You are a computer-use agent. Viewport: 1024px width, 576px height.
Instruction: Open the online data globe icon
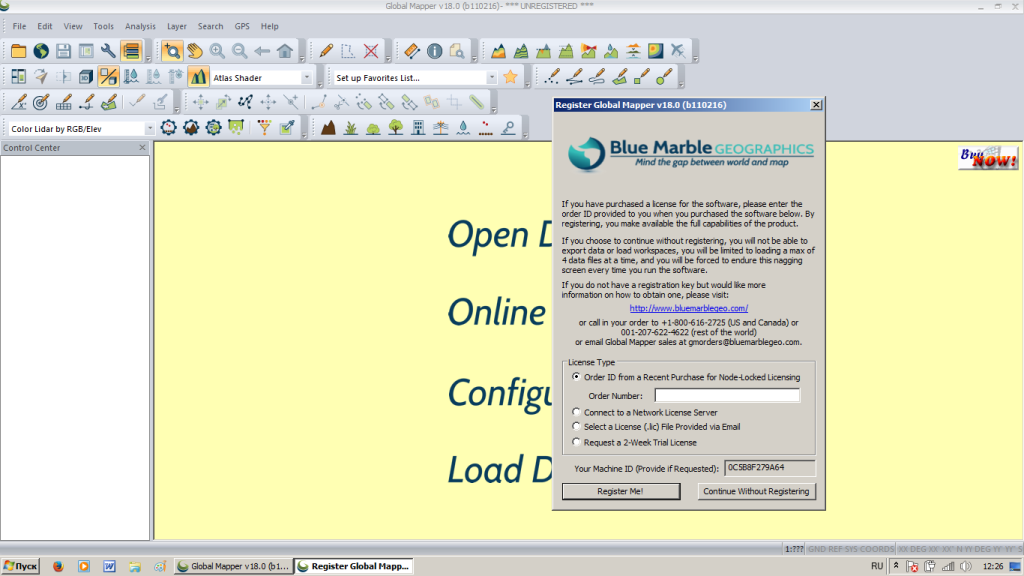click(41, 51)
